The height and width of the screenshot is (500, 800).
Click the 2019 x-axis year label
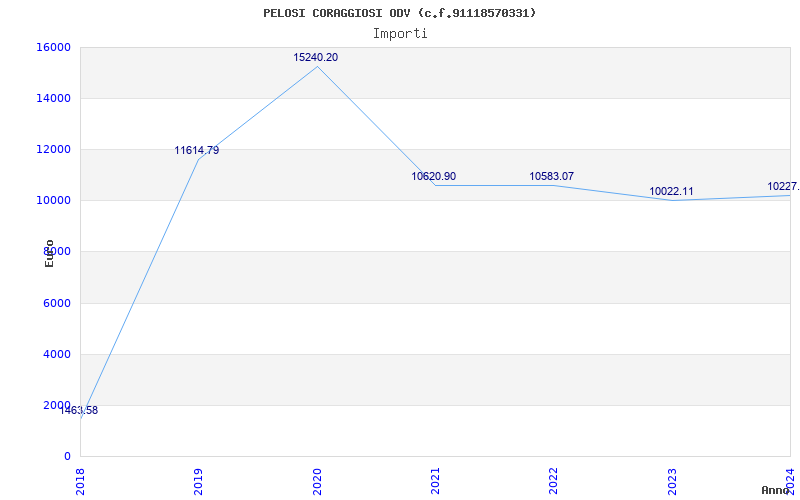coord(198,482)
